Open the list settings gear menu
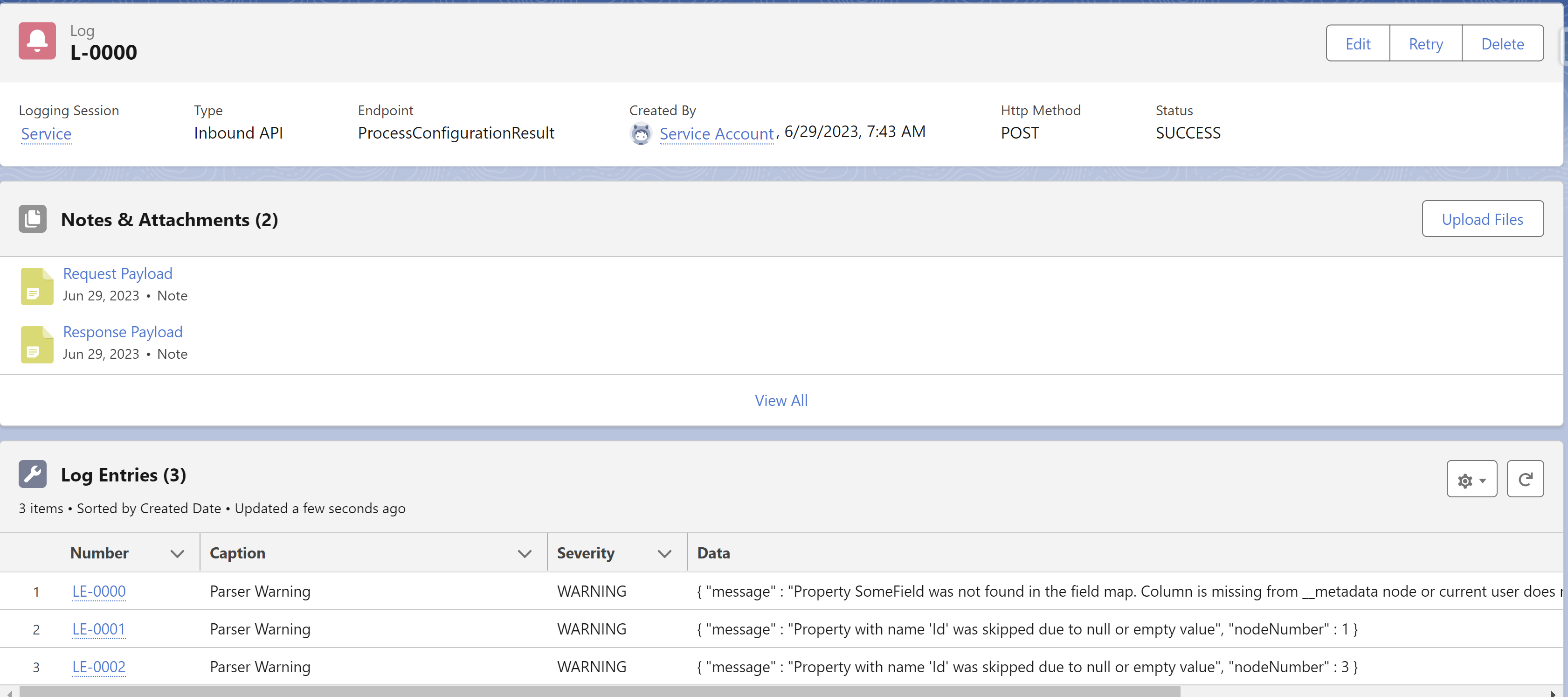 tap(1472, 480)
